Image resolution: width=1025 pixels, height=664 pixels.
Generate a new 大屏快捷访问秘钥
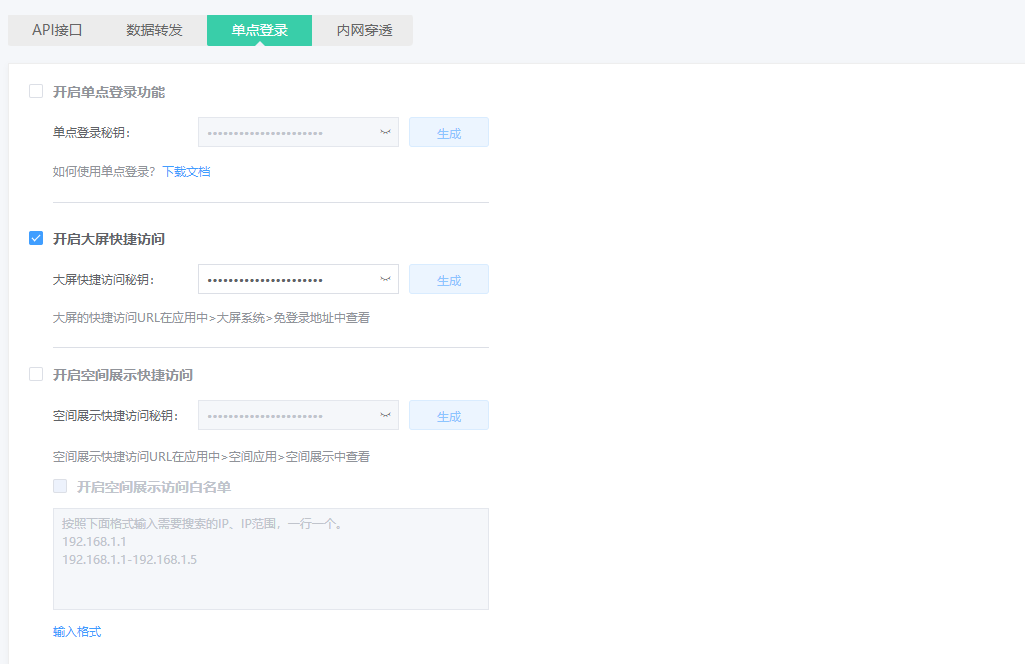[x=449, y=280]
